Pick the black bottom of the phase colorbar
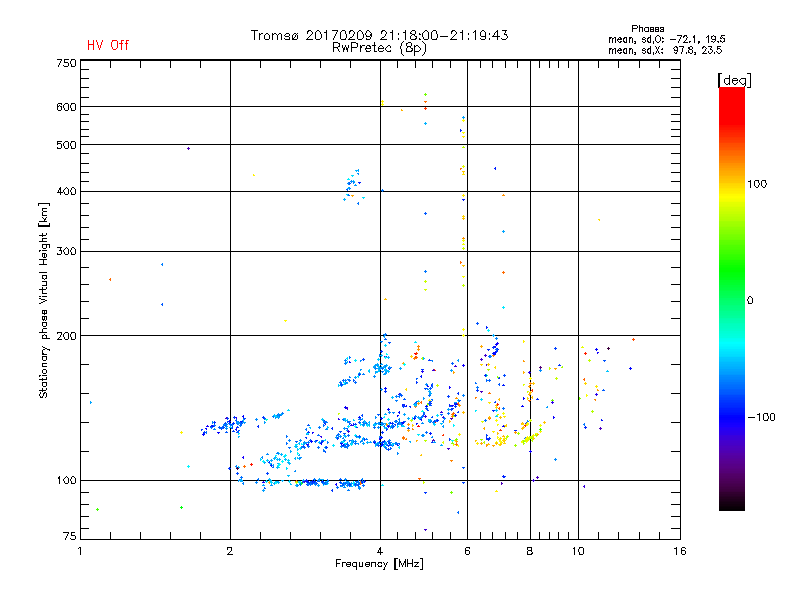 [732, 503]
